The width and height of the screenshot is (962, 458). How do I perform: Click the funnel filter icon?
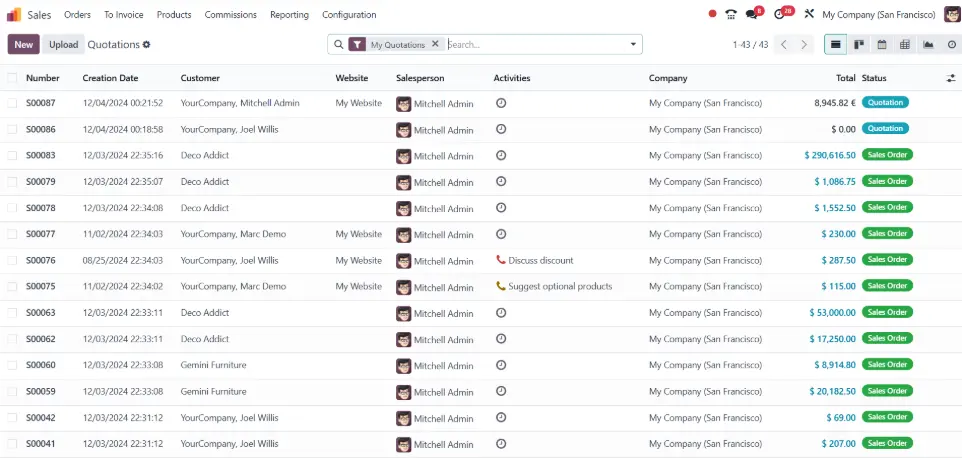point(357,45)
